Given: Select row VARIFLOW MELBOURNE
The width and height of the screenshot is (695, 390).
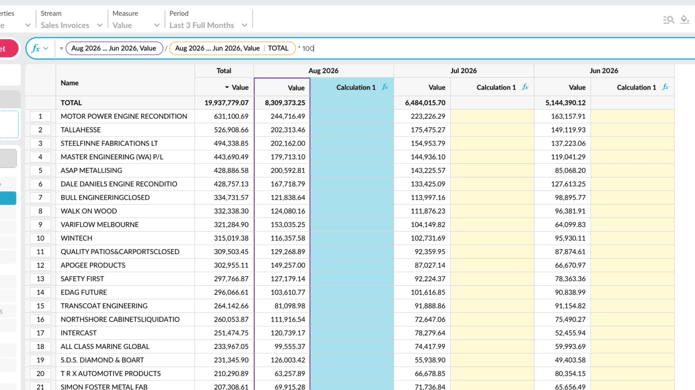Looking at the screenshot, I should [99, 224].
